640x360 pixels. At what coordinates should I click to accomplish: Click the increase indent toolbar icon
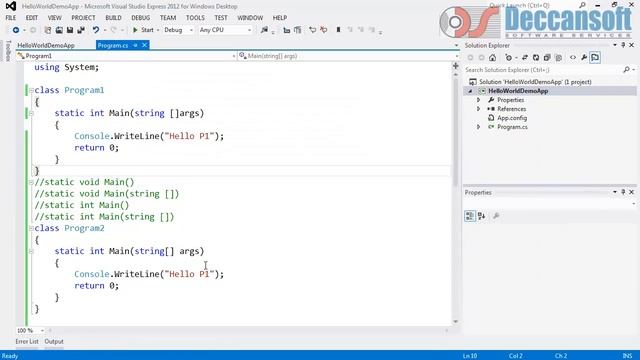click(x=298, y=30)
